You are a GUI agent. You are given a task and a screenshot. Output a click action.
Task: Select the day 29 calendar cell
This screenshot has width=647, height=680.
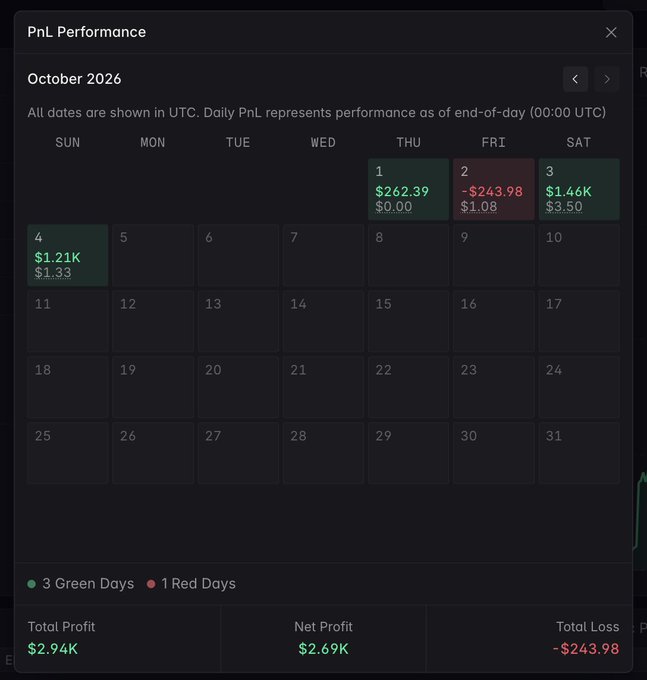pyautogui.click(x=408, y=453)
